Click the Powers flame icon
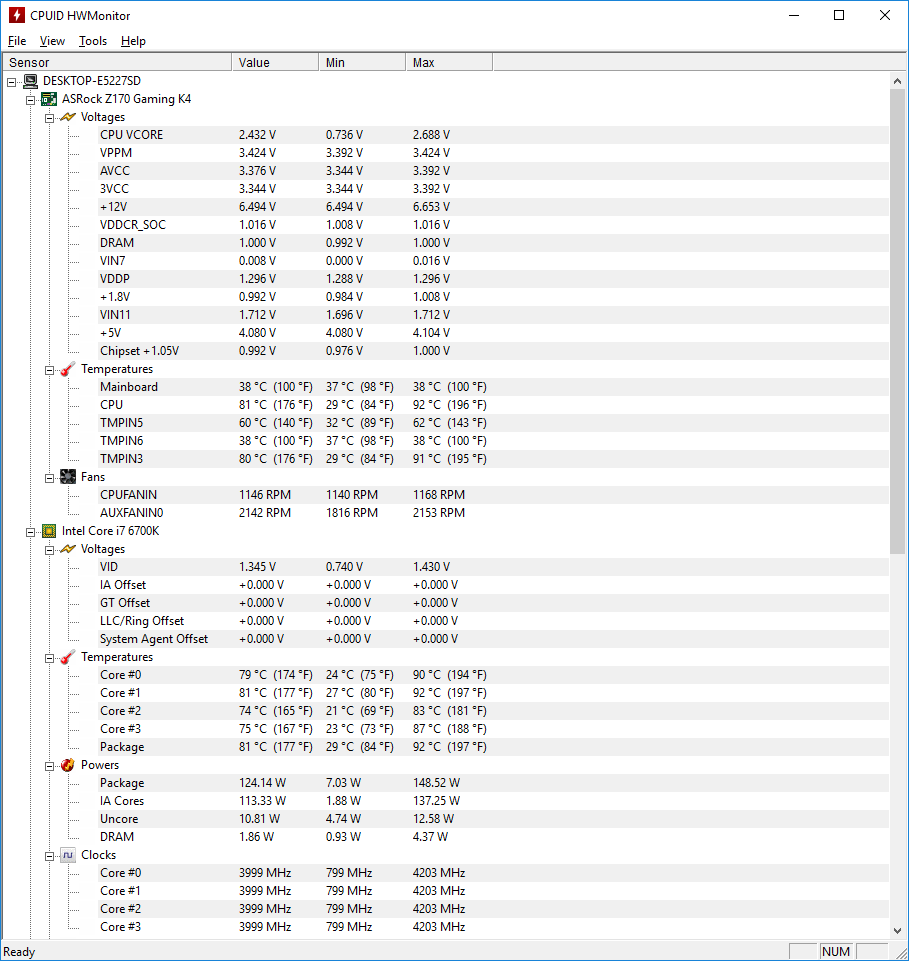This screenshot has height=961, width=909. [x=68, y=765]
